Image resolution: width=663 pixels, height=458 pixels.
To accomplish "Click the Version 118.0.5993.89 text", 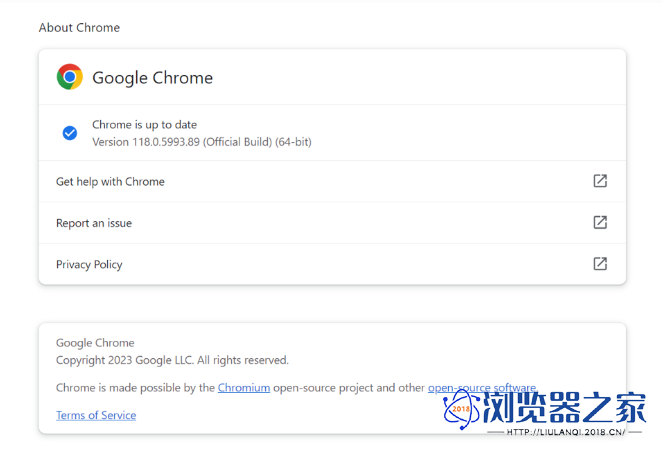I will [x=202, y=142].
